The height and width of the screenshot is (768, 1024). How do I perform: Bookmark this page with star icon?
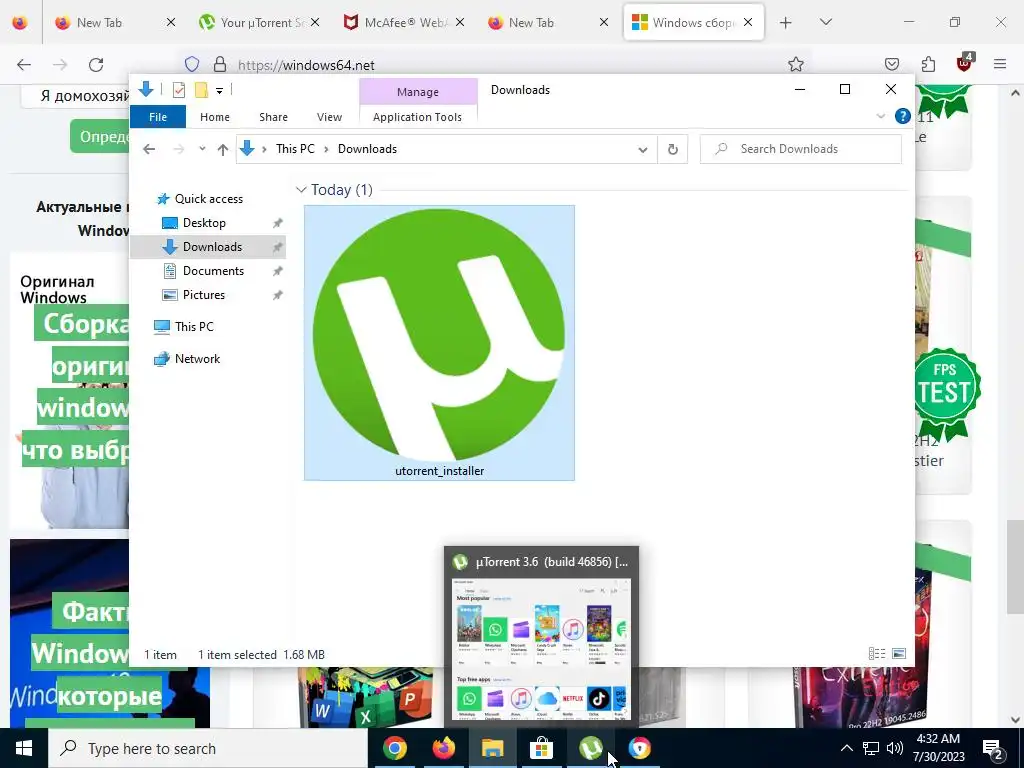click(795, 64)
